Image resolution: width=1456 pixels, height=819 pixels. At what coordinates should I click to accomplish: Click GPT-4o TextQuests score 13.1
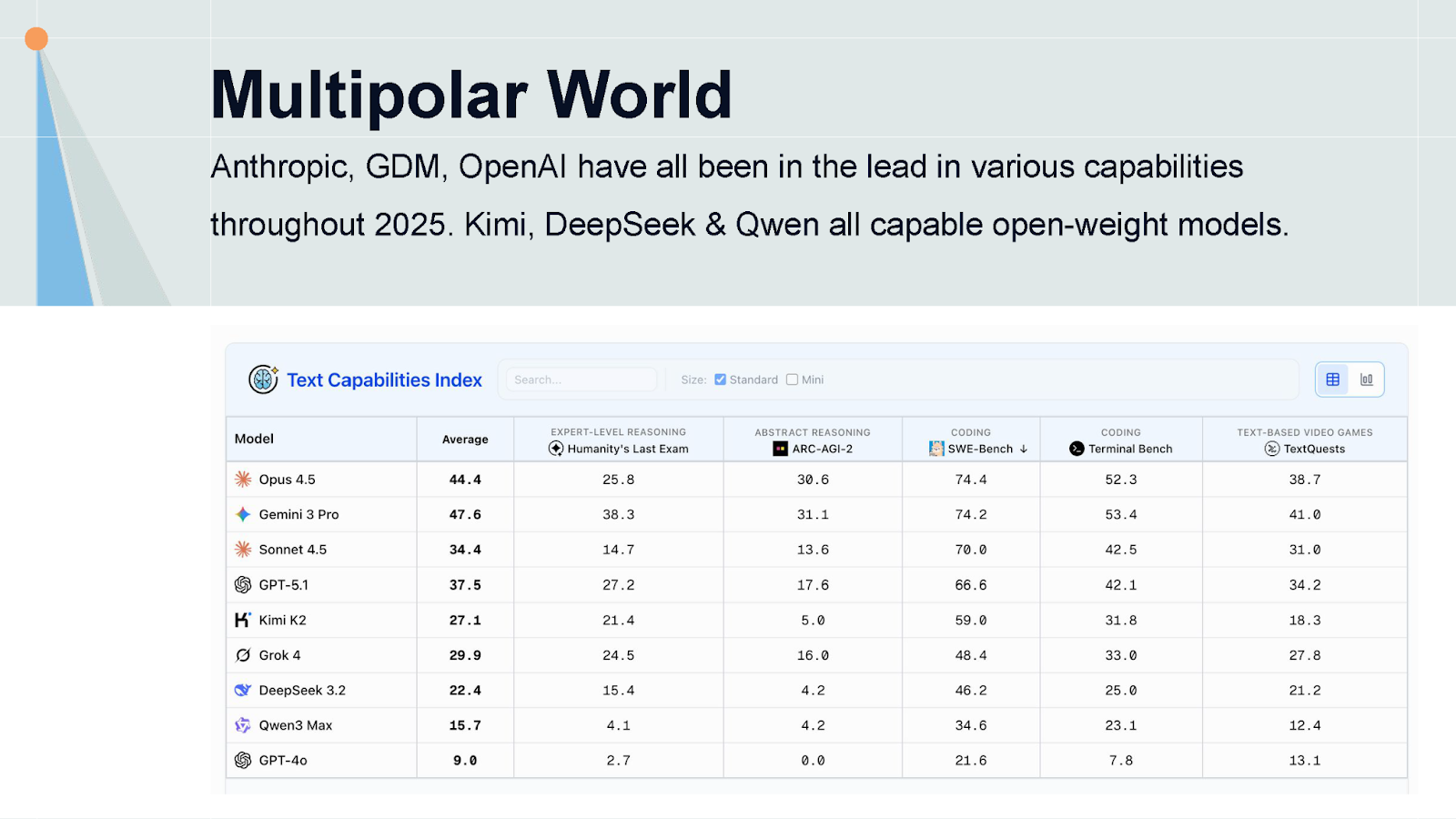1305,761
